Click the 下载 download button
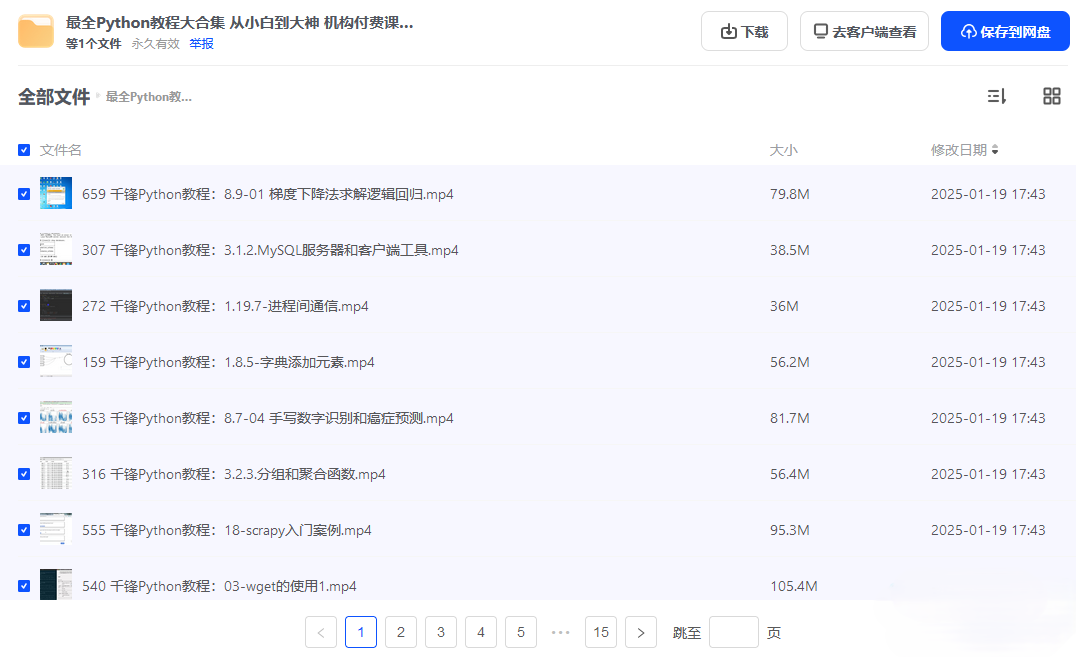 point(744,32)
